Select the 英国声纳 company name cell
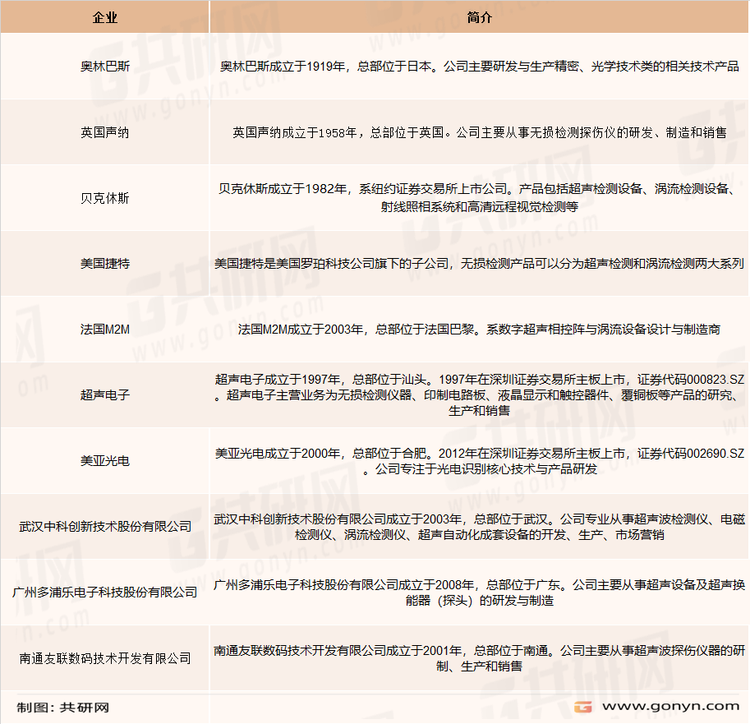The width and height of the screenshot is (750, 724). [x=105, y=132]
